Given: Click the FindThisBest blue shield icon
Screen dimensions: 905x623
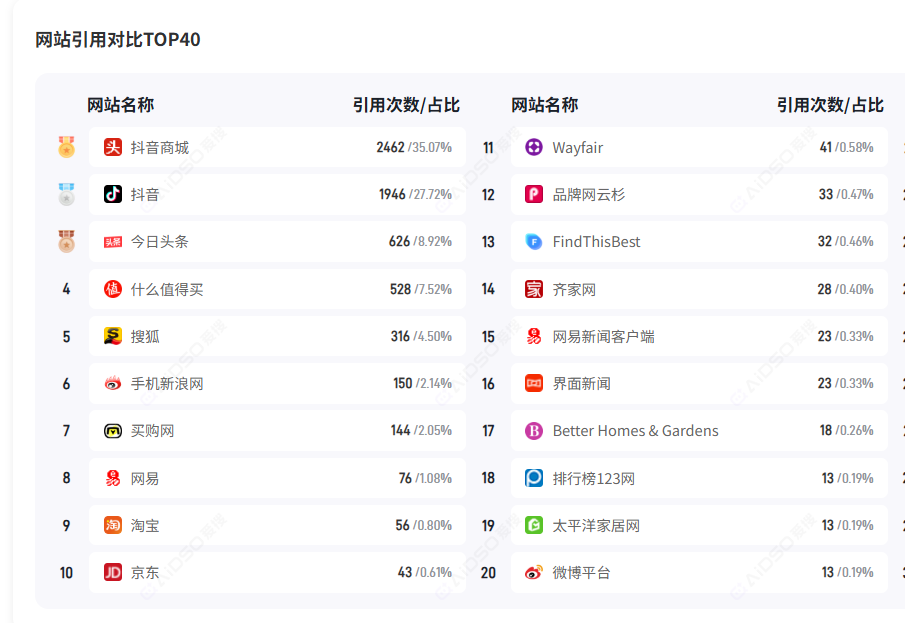Looking at the screenshot, I should [x=534, y=242].
